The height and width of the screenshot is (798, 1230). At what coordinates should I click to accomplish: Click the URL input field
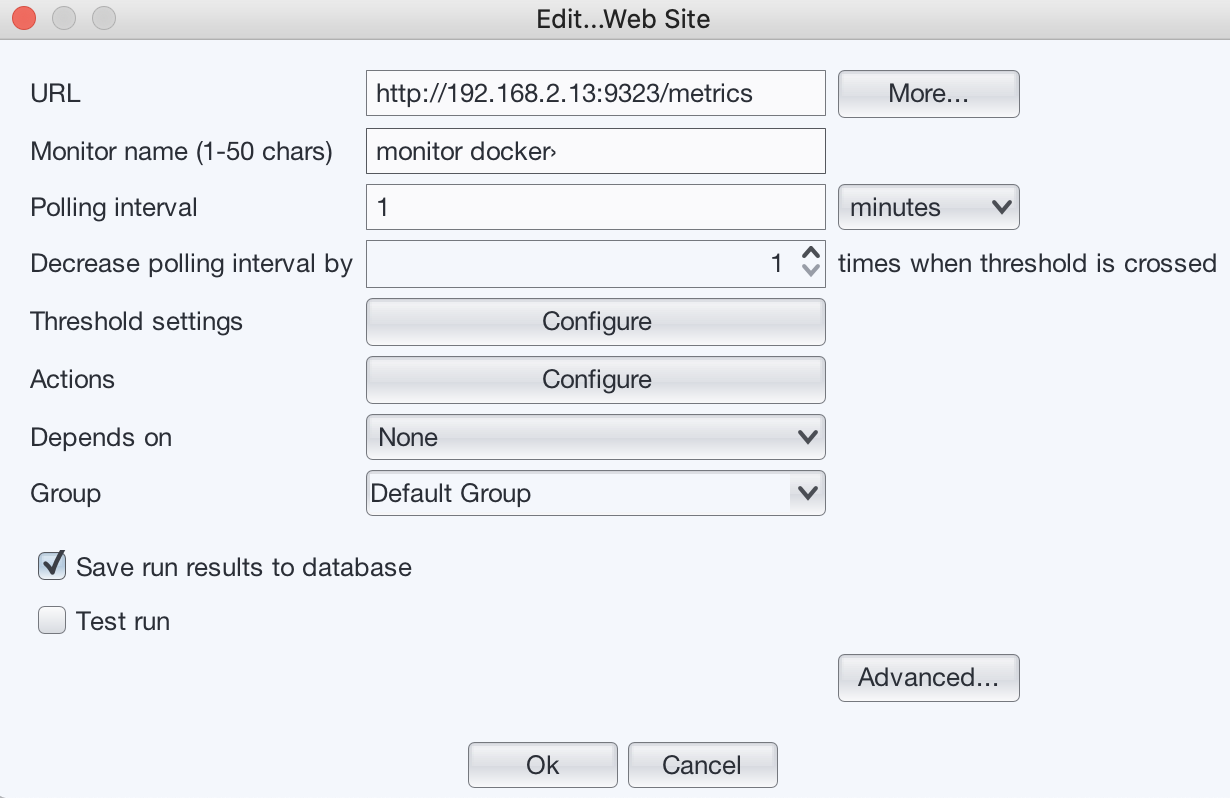point(595,94)
